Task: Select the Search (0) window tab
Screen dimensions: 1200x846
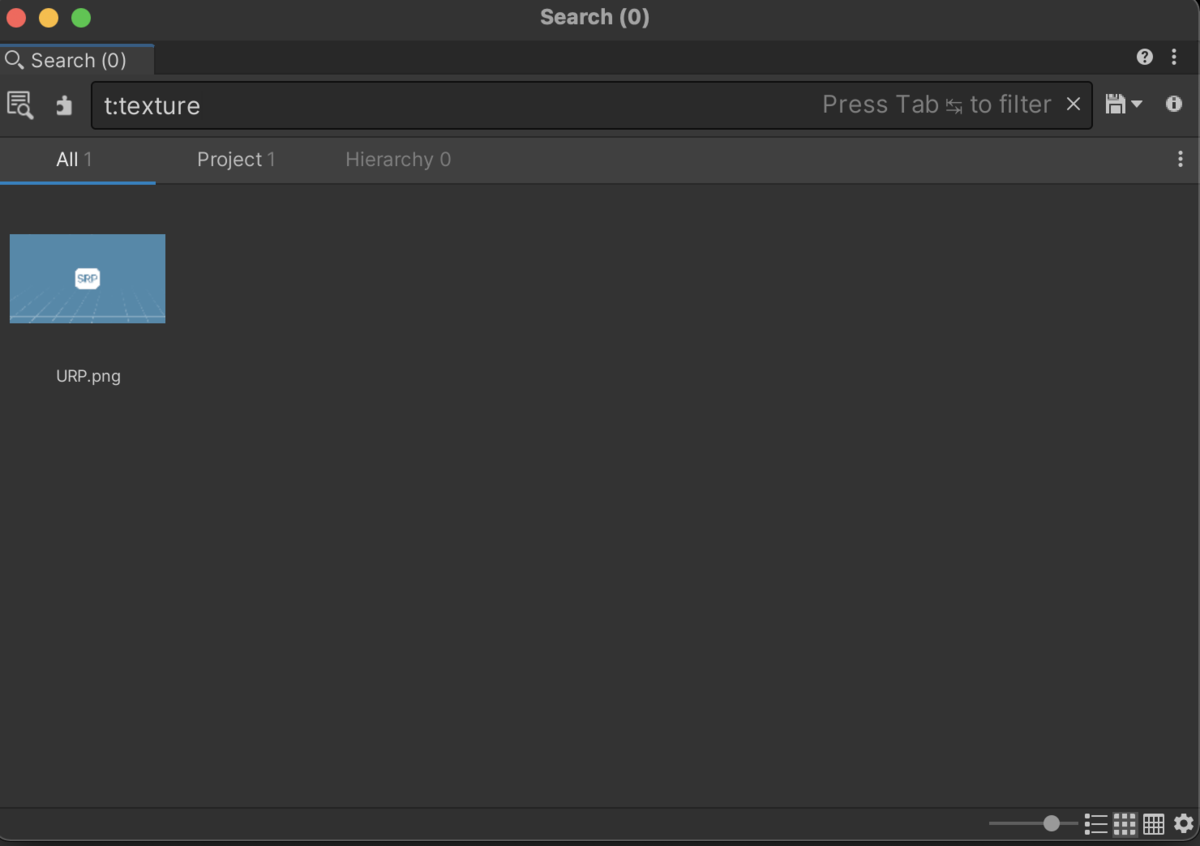Action: tap(77, 60)
